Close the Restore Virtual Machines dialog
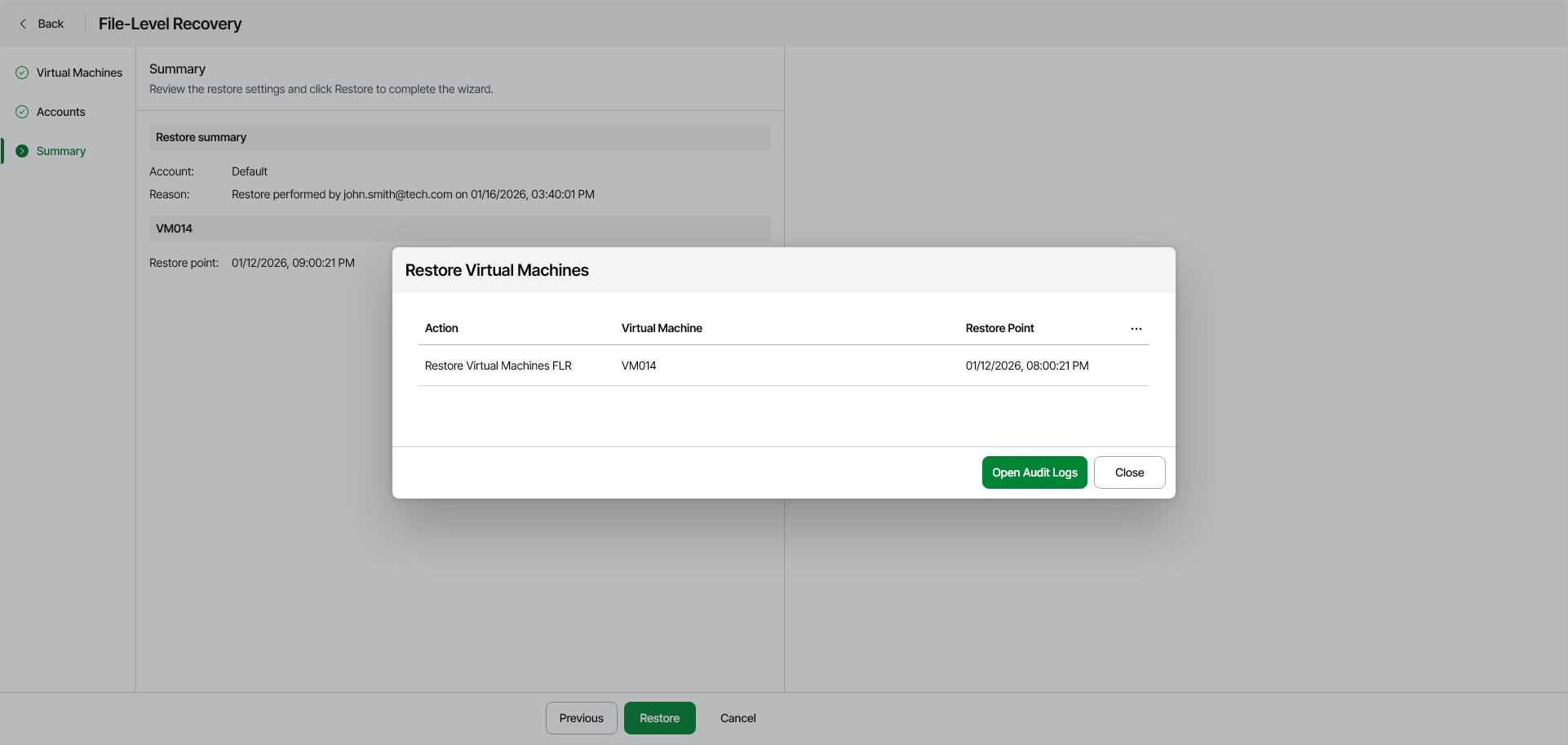 (x=1129, y=472)
